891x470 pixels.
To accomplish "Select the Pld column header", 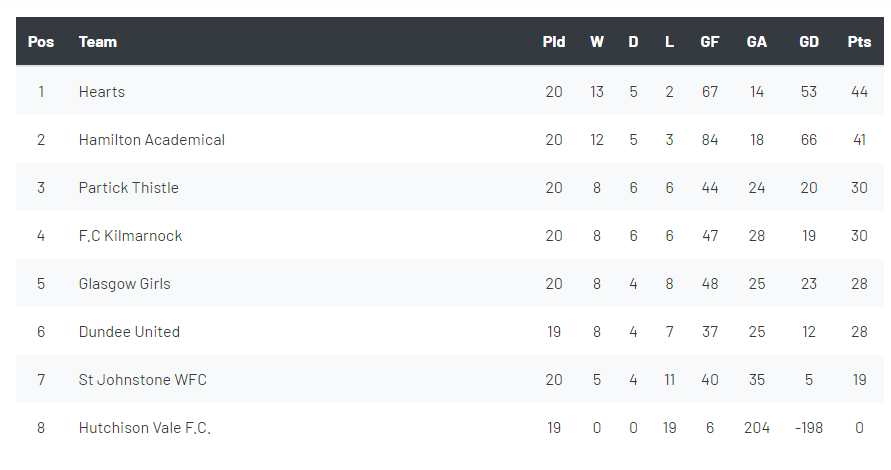I will point(553,42).
